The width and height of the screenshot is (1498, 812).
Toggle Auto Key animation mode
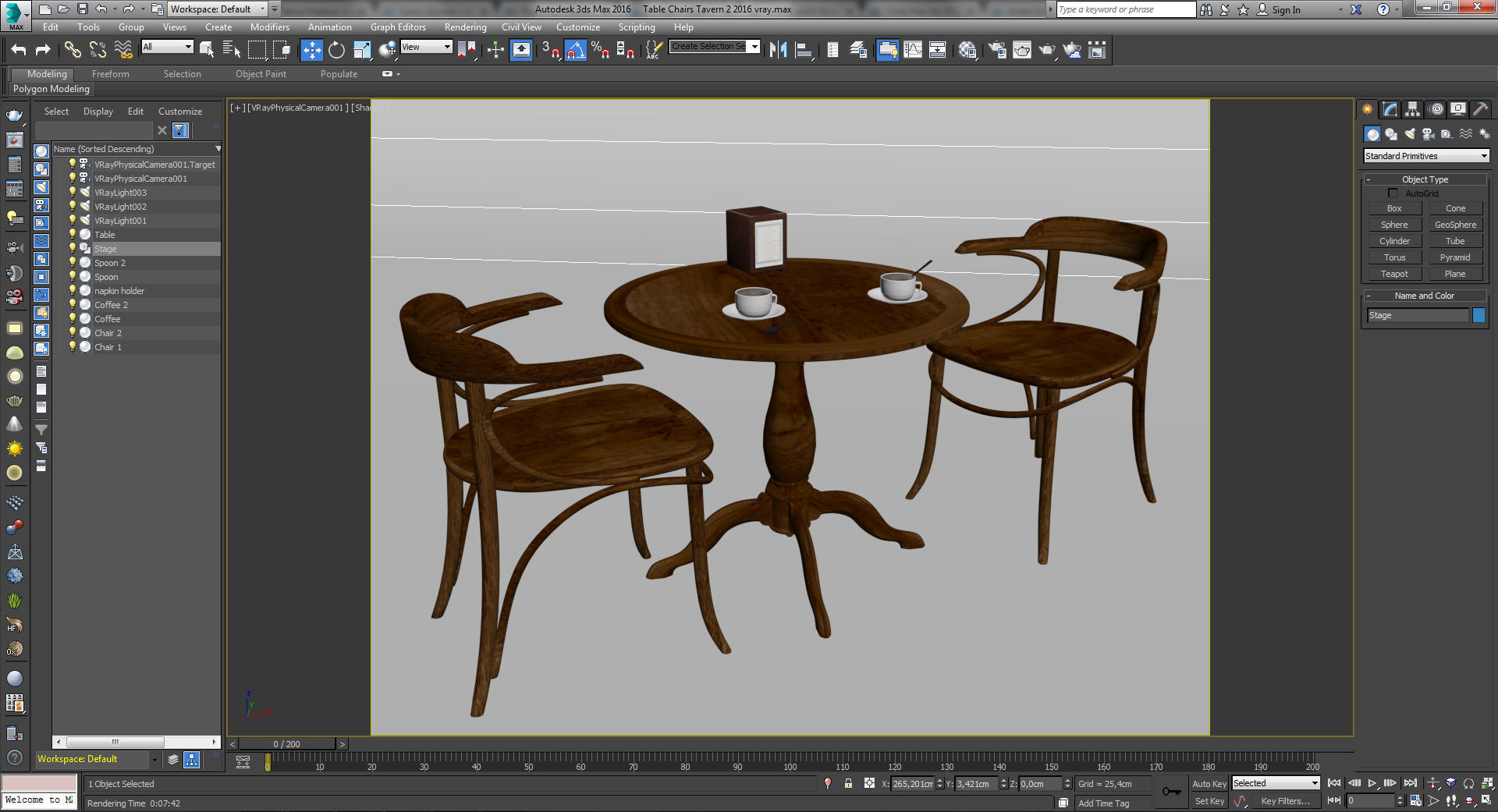pos(1209,783)
